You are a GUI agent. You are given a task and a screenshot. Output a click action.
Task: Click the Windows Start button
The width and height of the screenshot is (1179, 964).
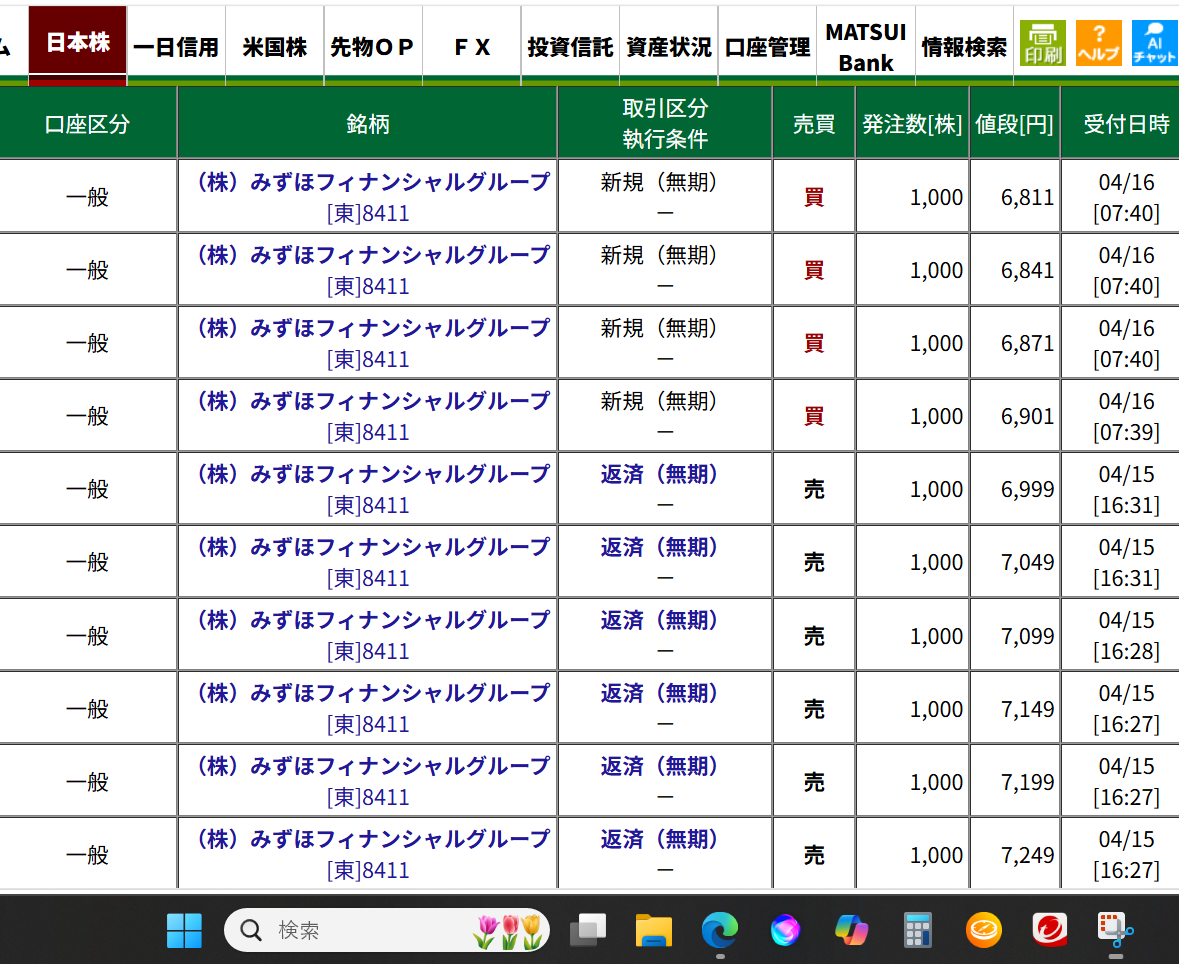(183, 930)
